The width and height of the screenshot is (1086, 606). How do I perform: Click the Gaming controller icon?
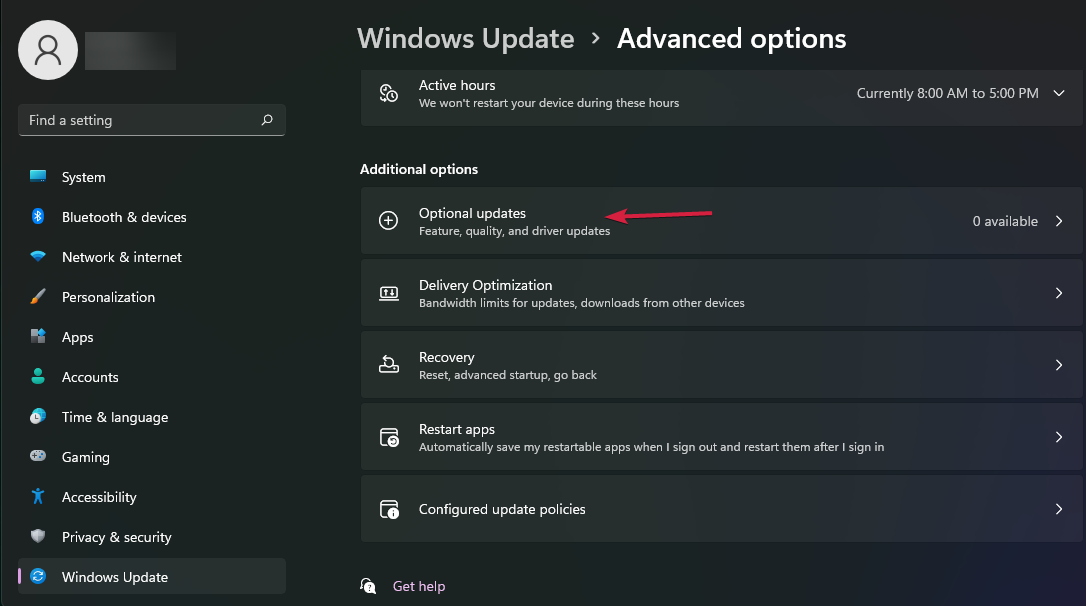[37, 457]
